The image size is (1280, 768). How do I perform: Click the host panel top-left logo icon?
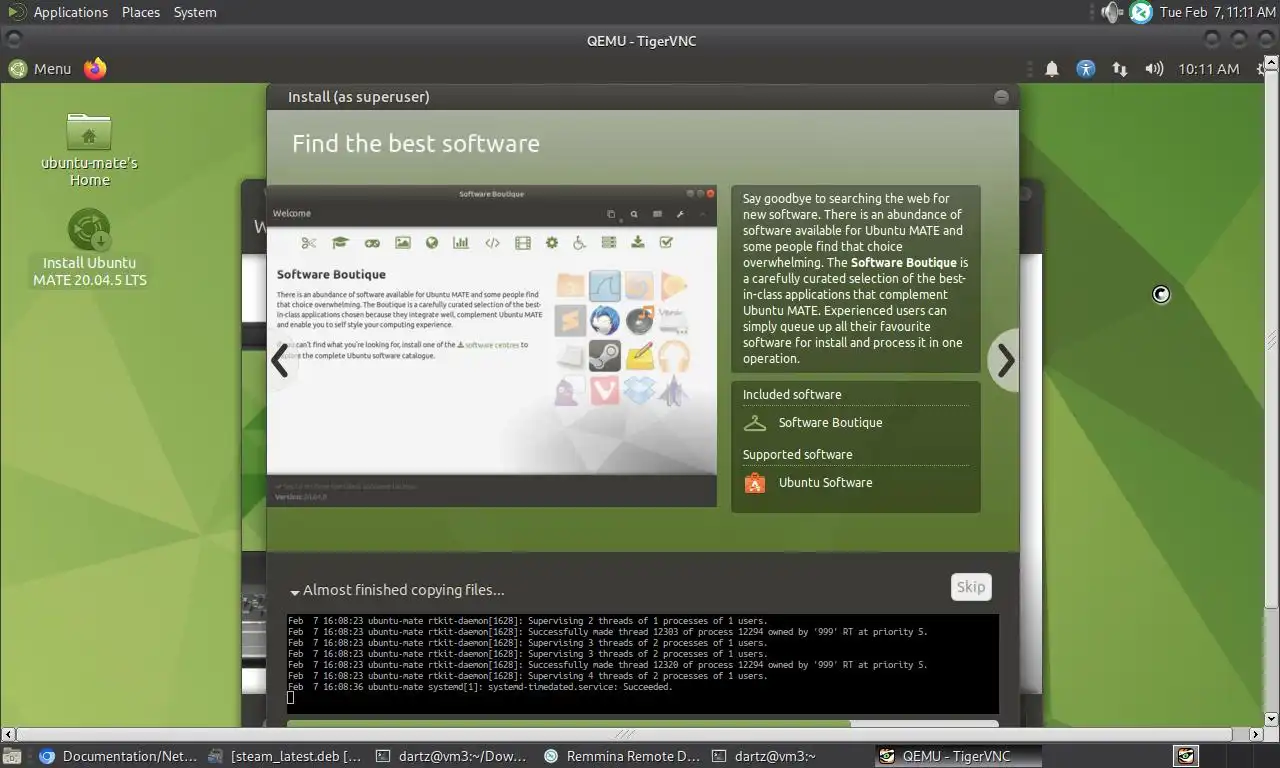(x=16, y=12)
